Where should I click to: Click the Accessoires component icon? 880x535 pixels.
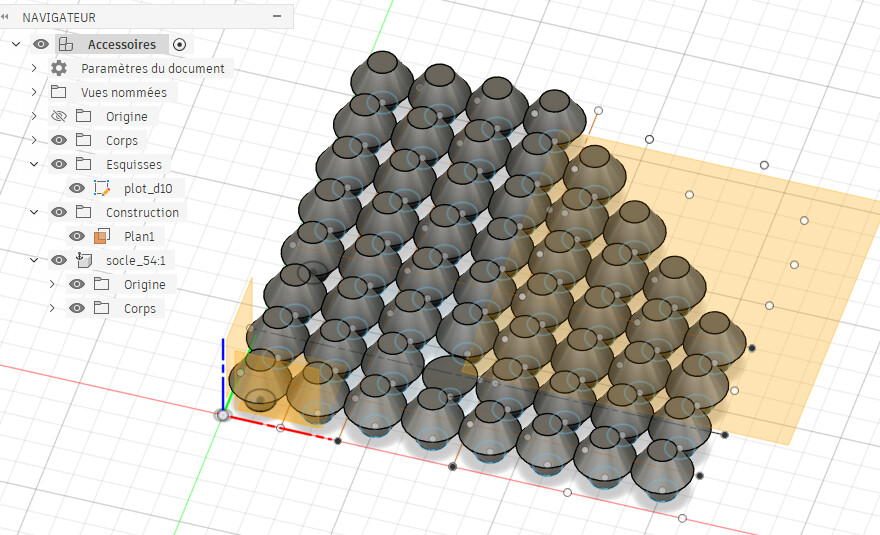pos(66,44)
